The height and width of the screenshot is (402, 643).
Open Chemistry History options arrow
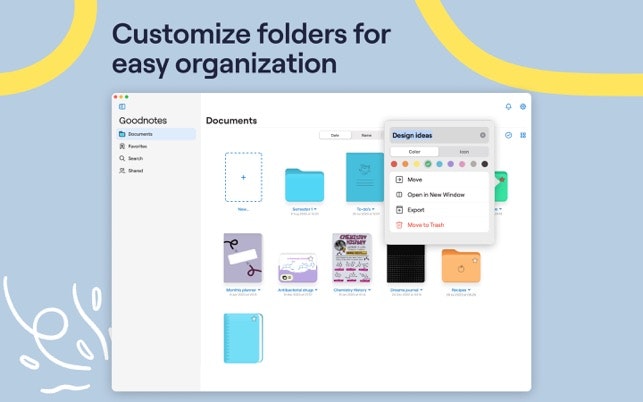[x=369, y=290]
